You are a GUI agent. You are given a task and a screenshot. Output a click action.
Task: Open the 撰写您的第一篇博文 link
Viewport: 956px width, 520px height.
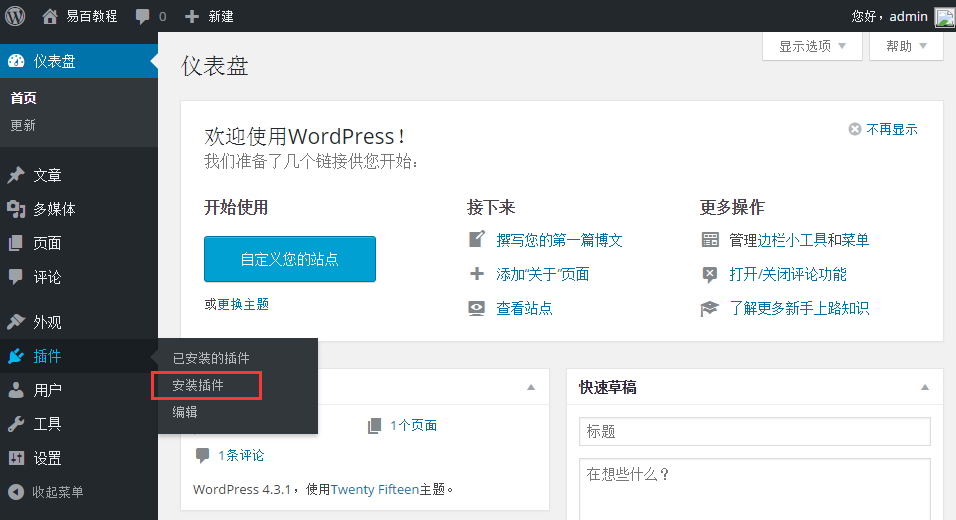tap(559, 240)
